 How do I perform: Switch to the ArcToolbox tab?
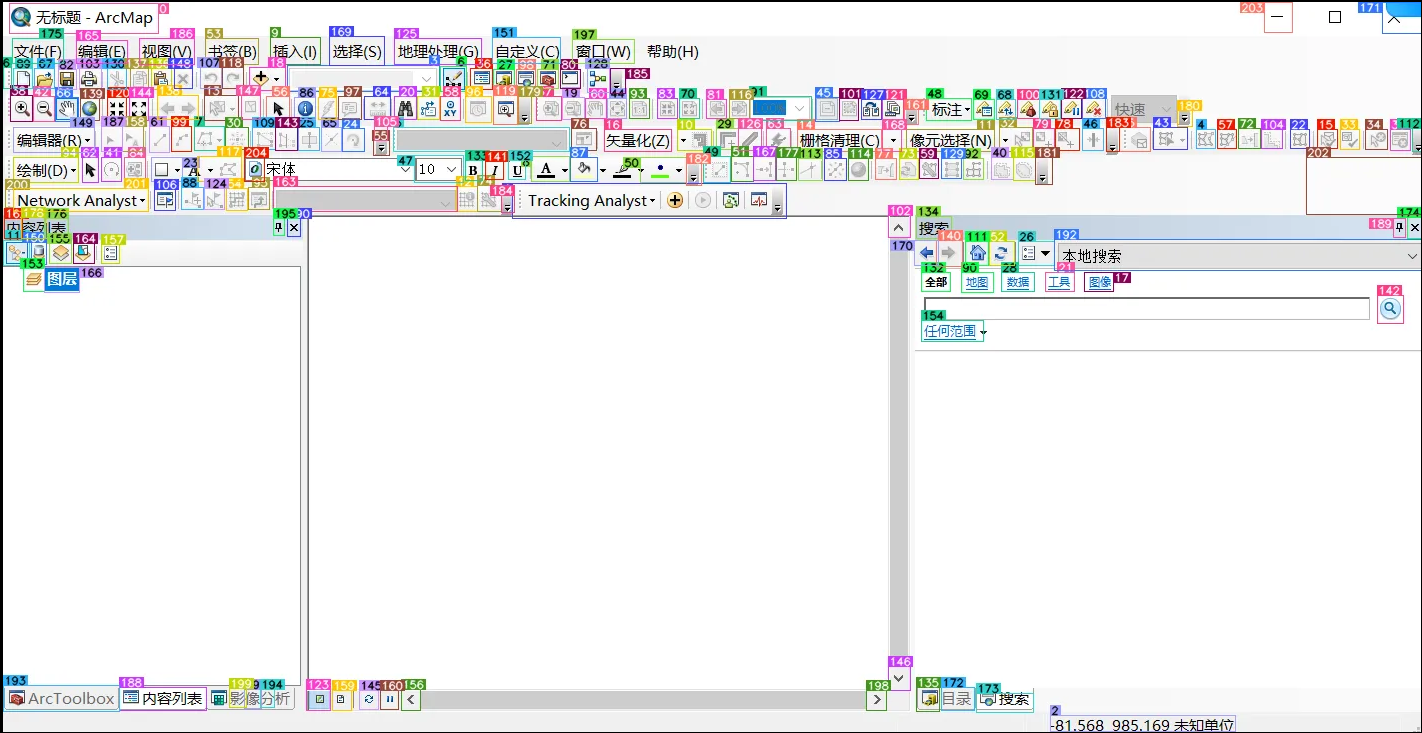[62, 699]
